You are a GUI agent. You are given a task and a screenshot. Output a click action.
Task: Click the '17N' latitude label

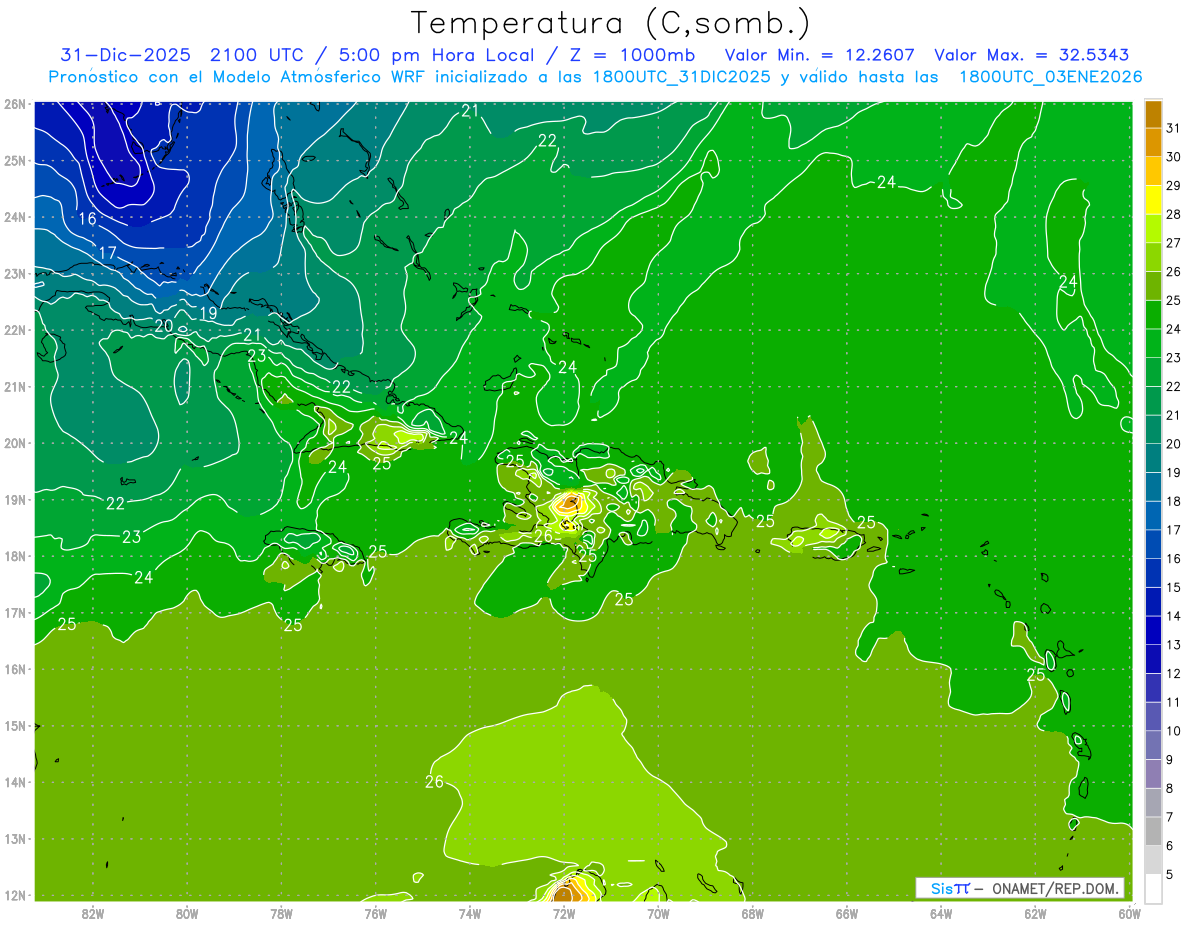pos(15,613)
